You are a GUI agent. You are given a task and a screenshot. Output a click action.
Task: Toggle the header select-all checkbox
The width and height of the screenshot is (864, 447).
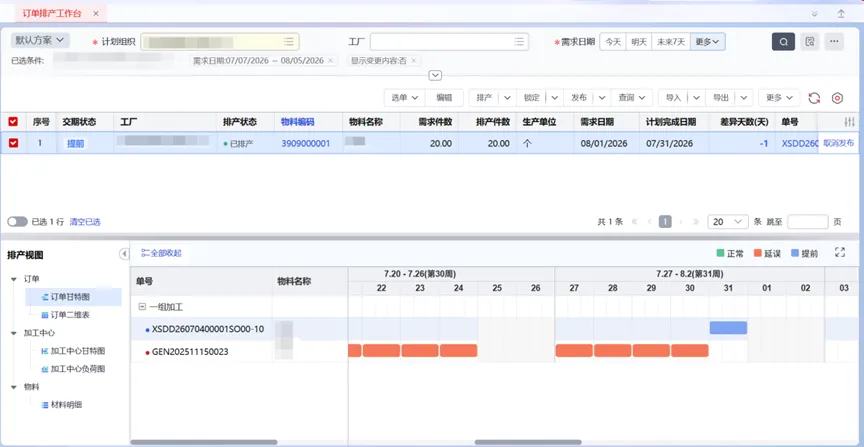[x=13, y=122]
